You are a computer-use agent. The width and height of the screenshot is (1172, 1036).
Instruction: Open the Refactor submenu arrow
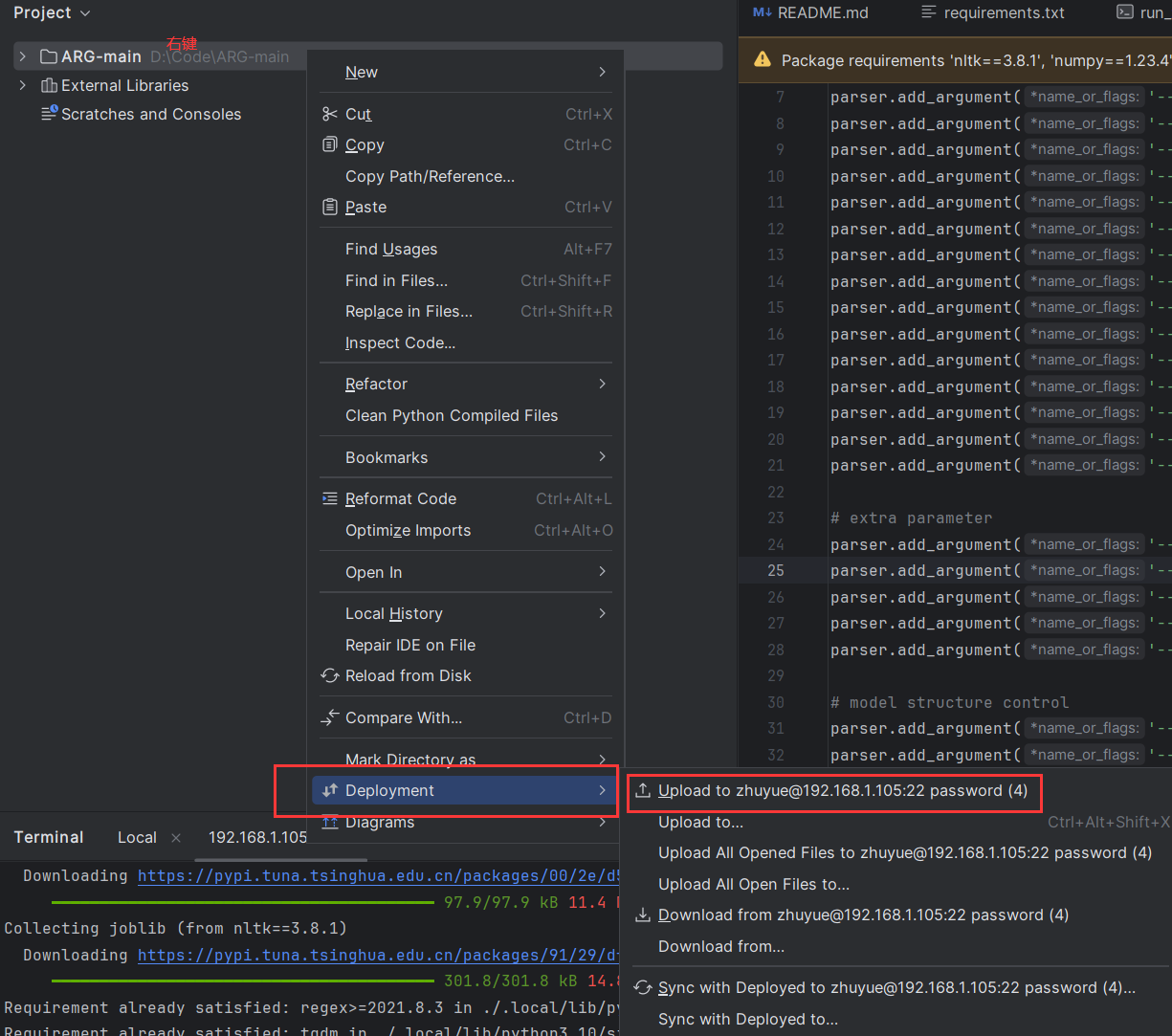click(x=602, y=384)
